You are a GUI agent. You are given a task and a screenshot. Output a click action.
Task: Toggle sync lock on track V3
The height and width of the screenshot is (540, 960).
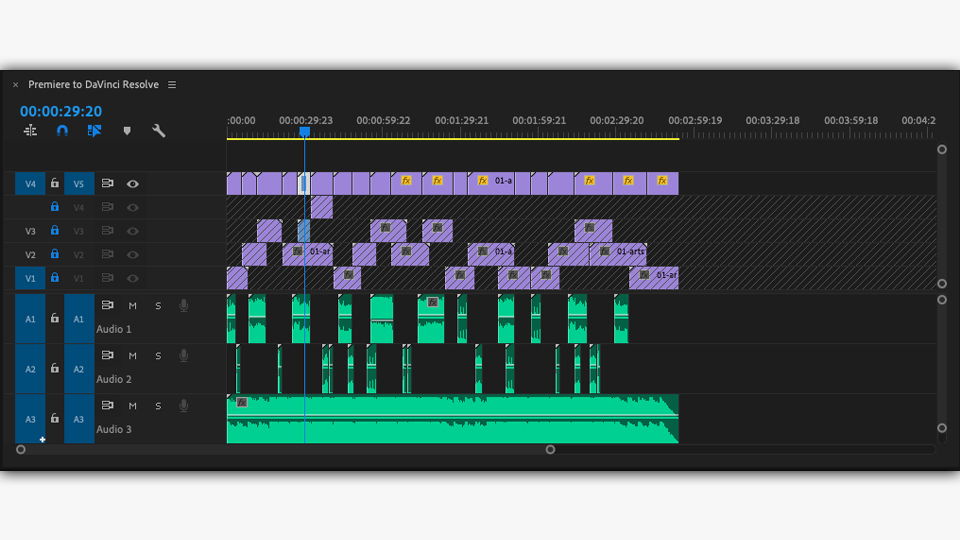(107, 230)
